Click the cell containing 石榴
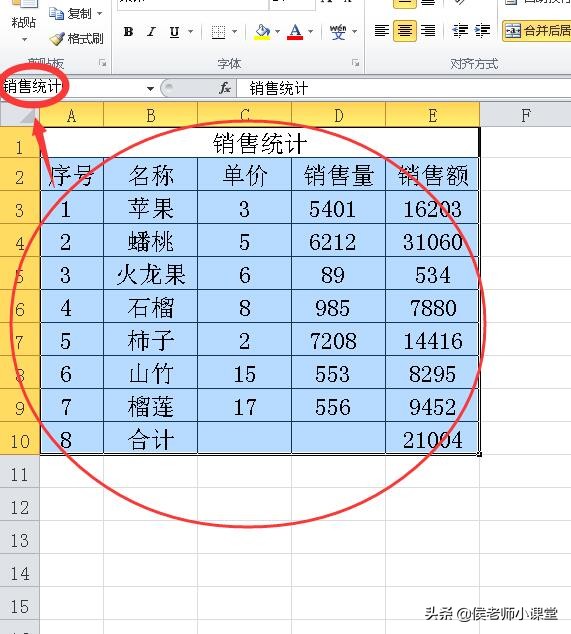571x634 pixels. pos(151,306)
